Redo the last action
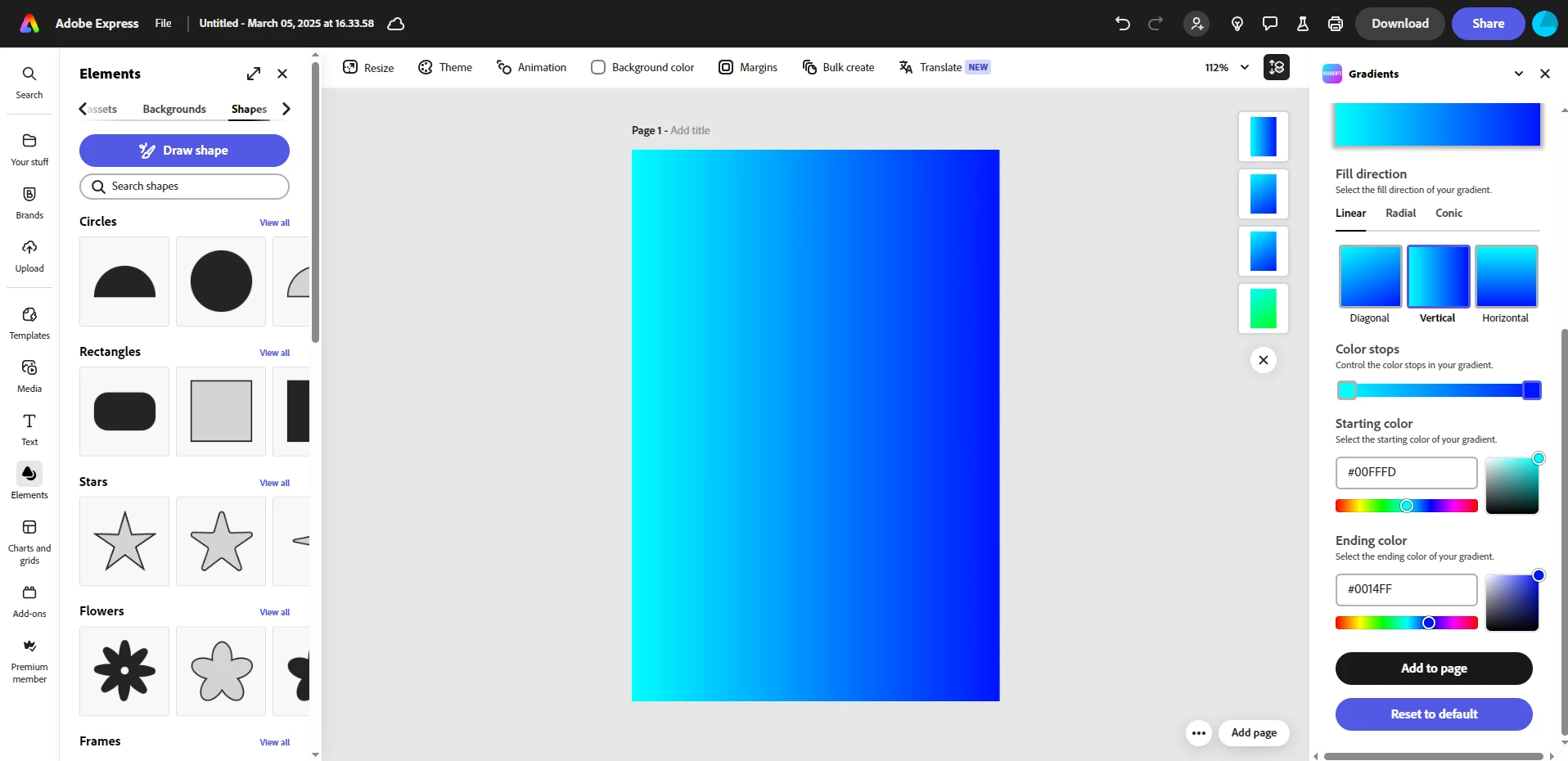 coord(1156,24)
